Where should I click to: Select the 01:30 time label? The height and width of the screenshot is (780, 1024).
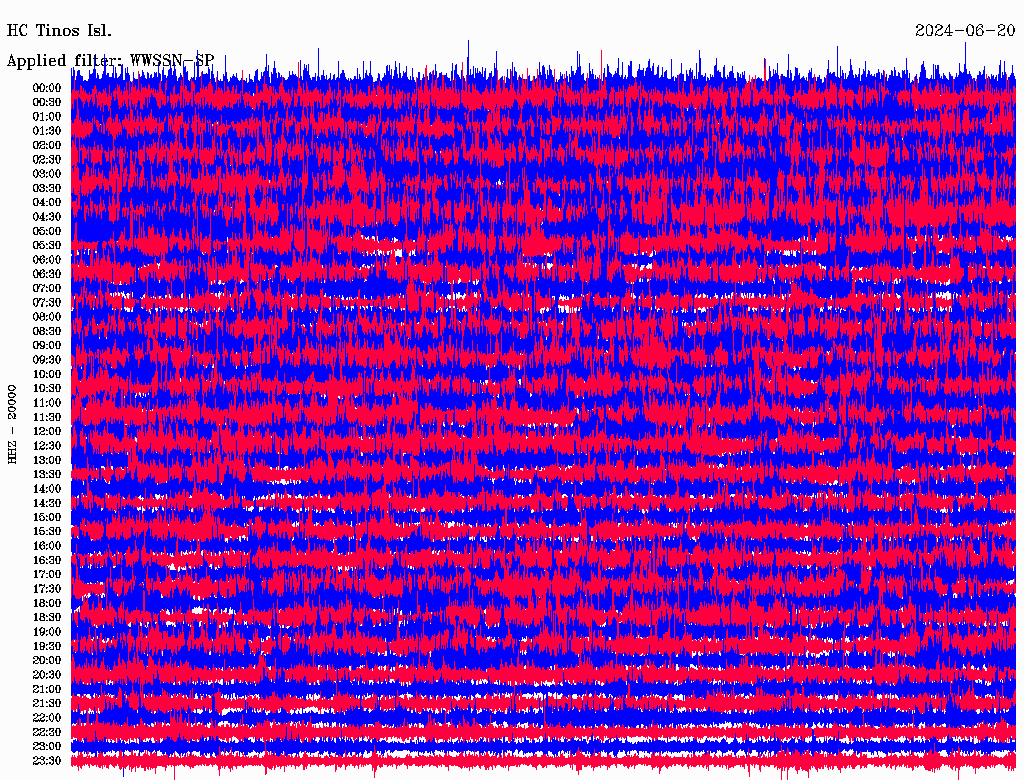[x=47, y=131]
